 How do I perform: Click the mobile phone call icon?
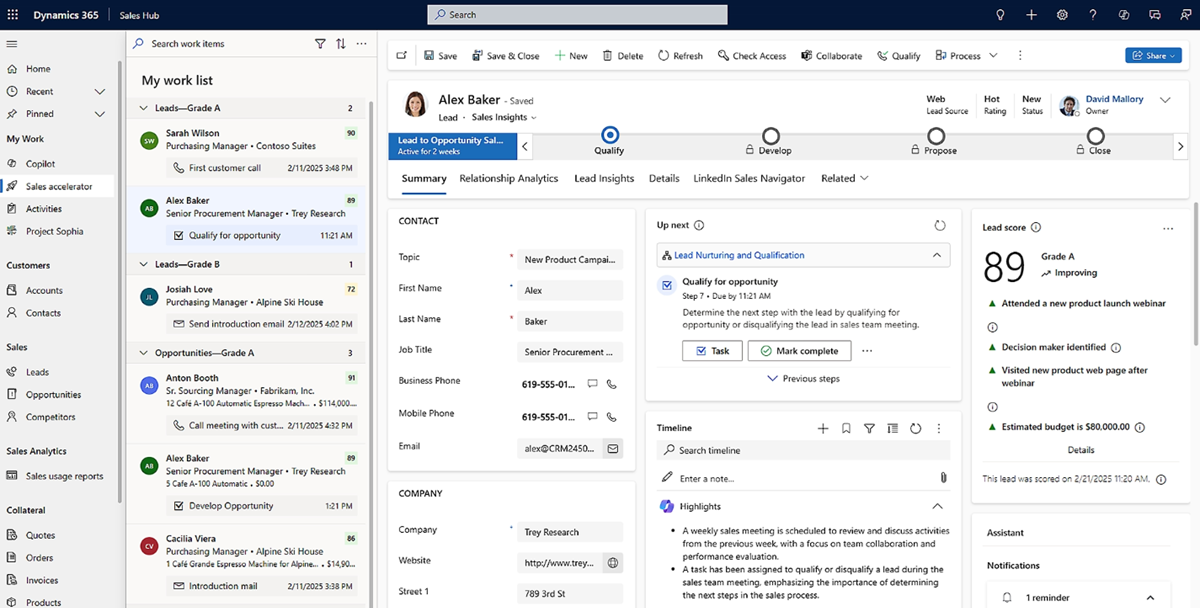pyautogui.click(x=612, y=416)
